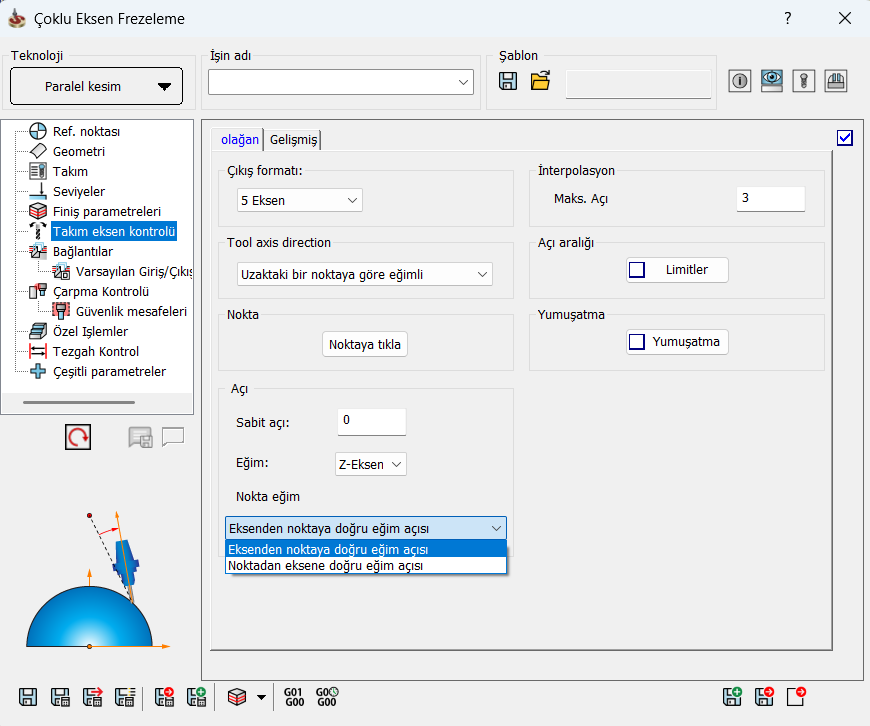Enable the Limitler checkbox
Viewport: 870px width, 726px height.
637,270
